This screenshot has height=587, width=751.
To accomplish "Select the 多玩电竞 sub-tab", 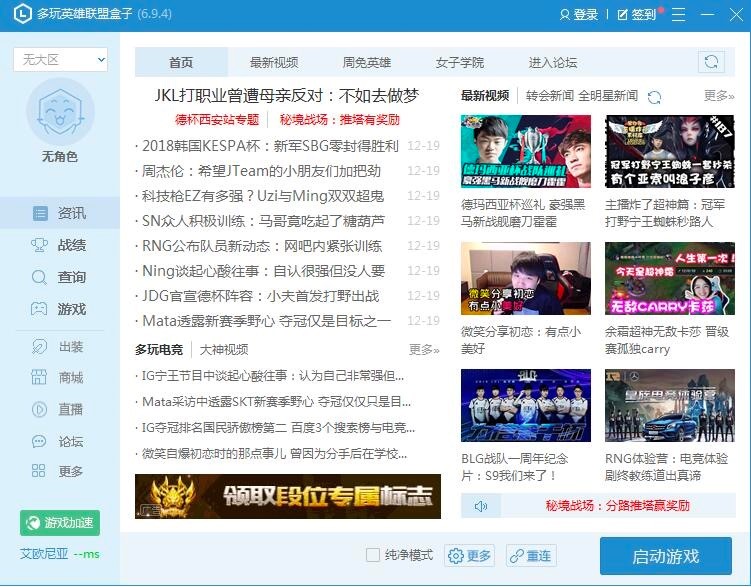I will point(159,350).
